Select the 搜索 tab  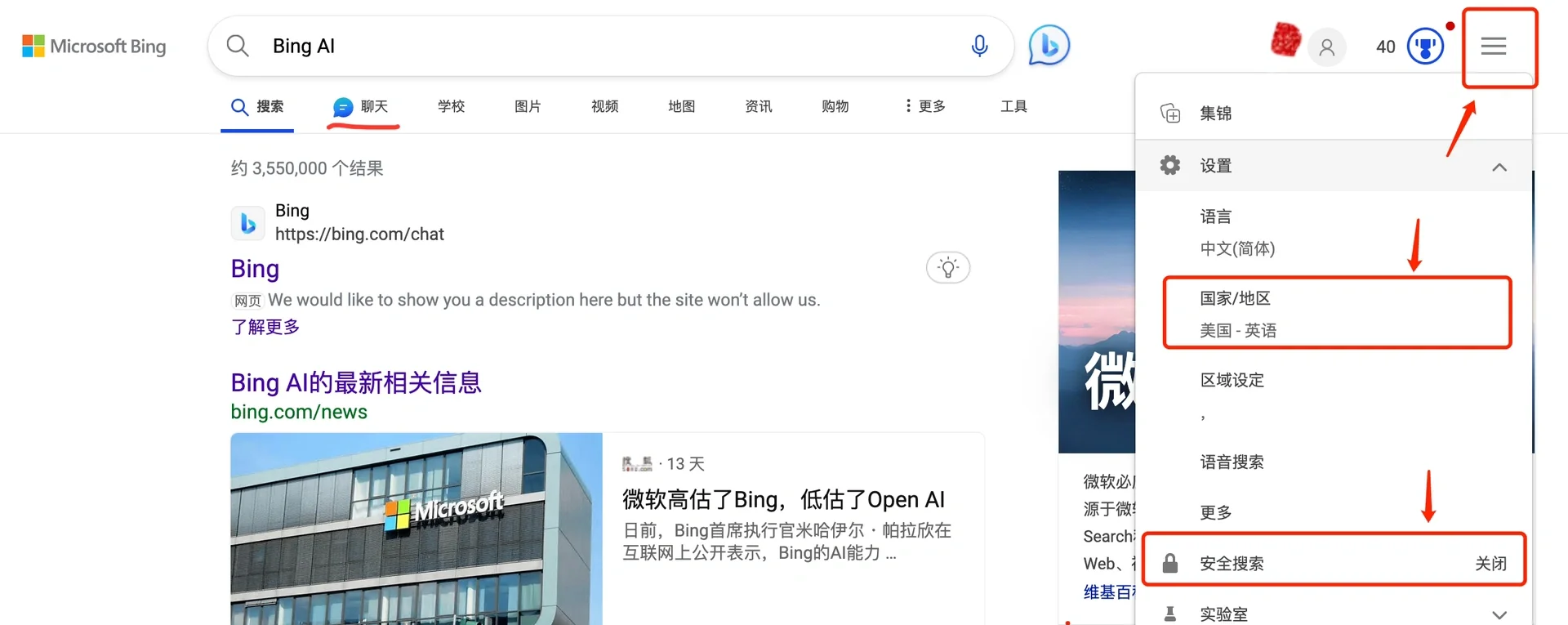click(x=257, y=106)
